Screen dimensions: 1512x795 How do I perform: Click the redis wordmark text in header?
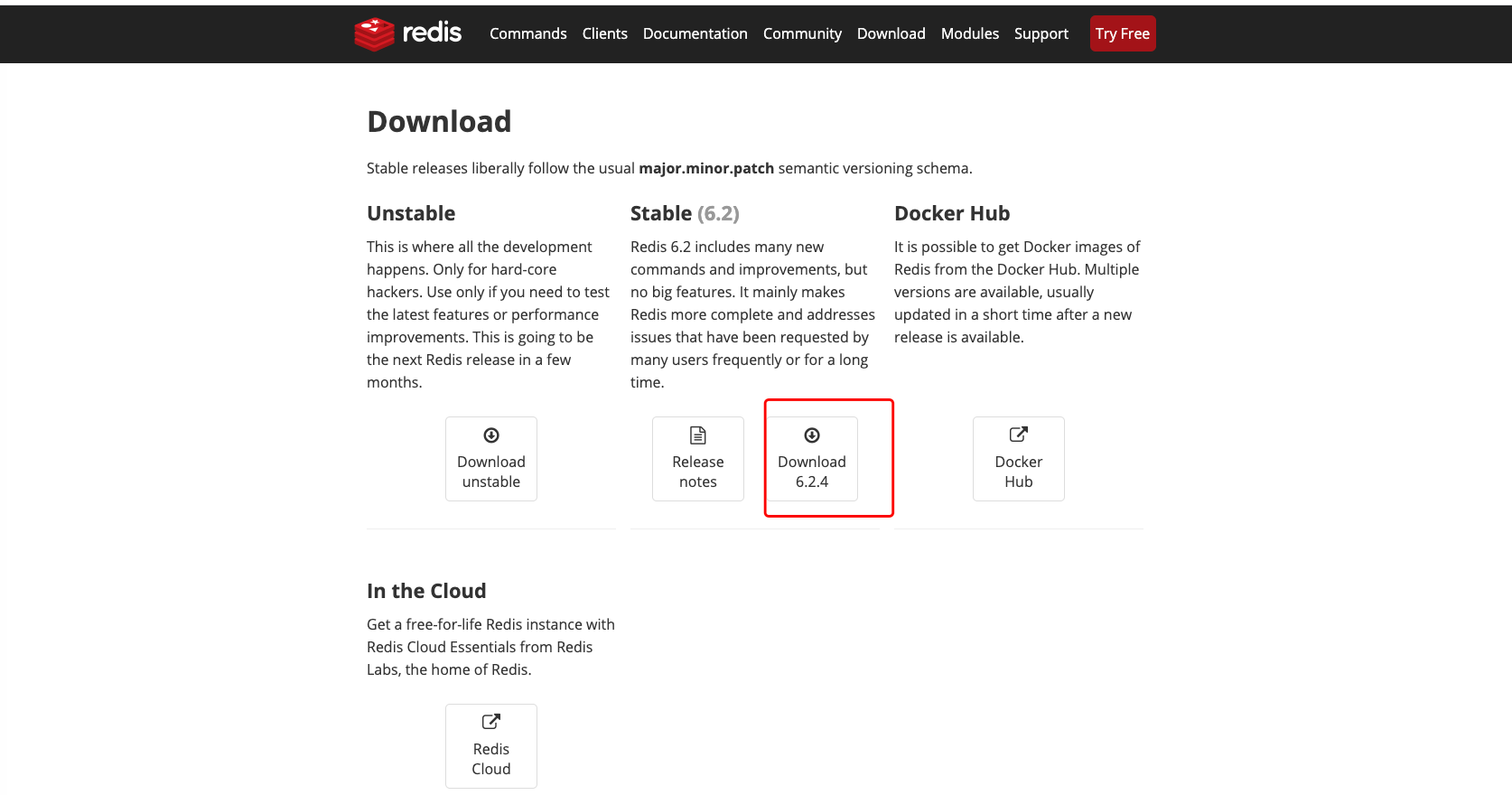click(x=432, y=33)
